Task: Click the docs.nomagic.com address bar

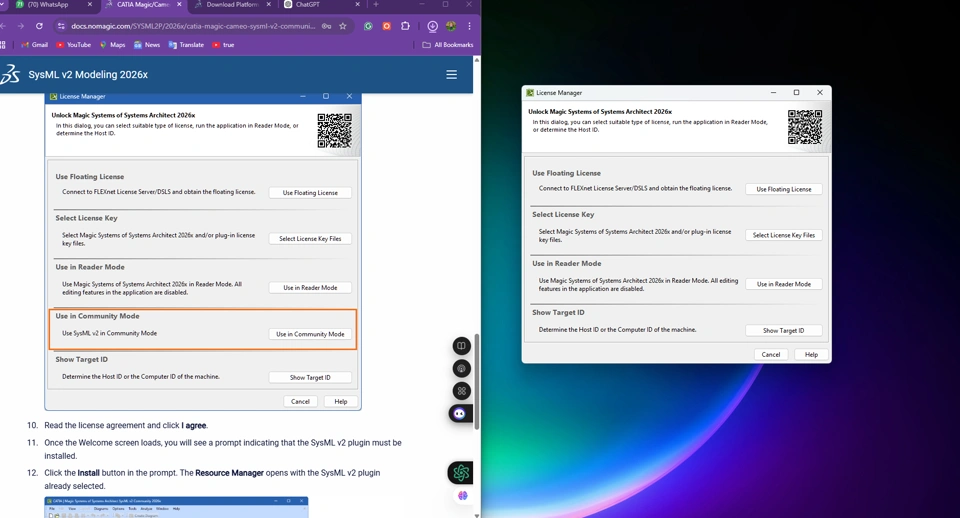Action: pyautogui.click(x=193, y=26)
